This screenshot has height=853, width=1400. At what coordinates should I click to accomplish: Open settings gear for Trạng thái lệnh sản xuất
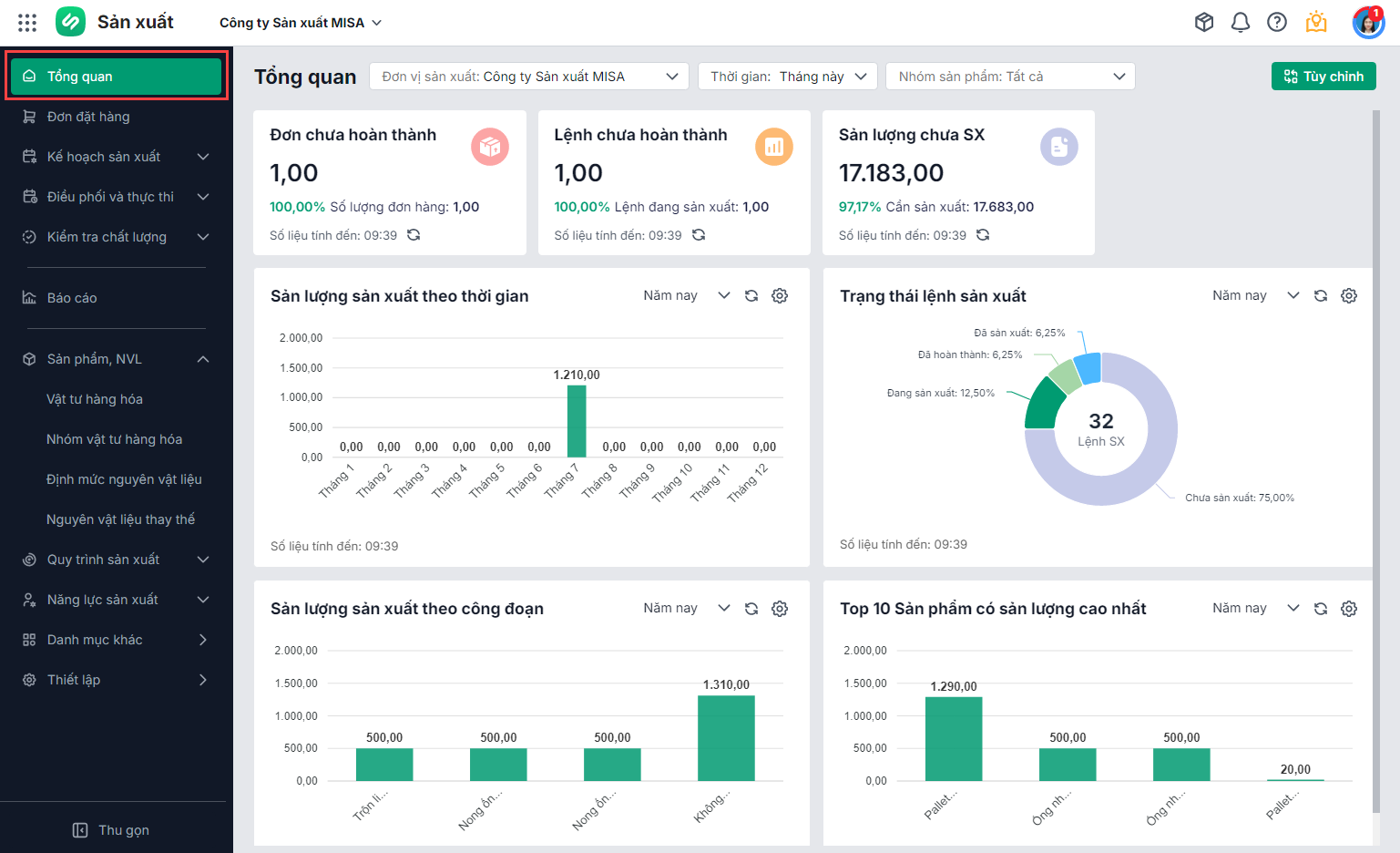(1349, 296)
